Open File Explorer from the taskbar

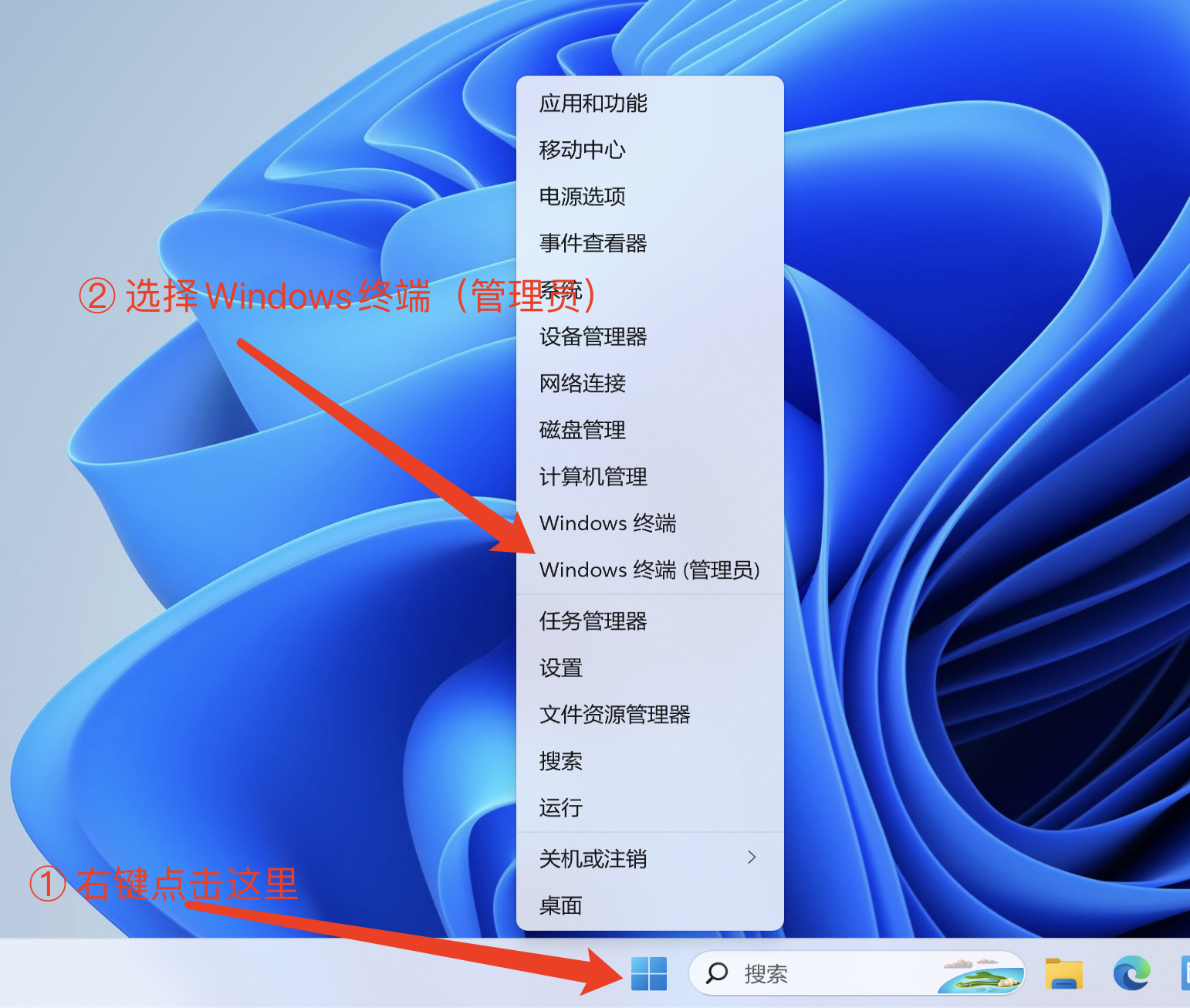(x=1064, y=973)
